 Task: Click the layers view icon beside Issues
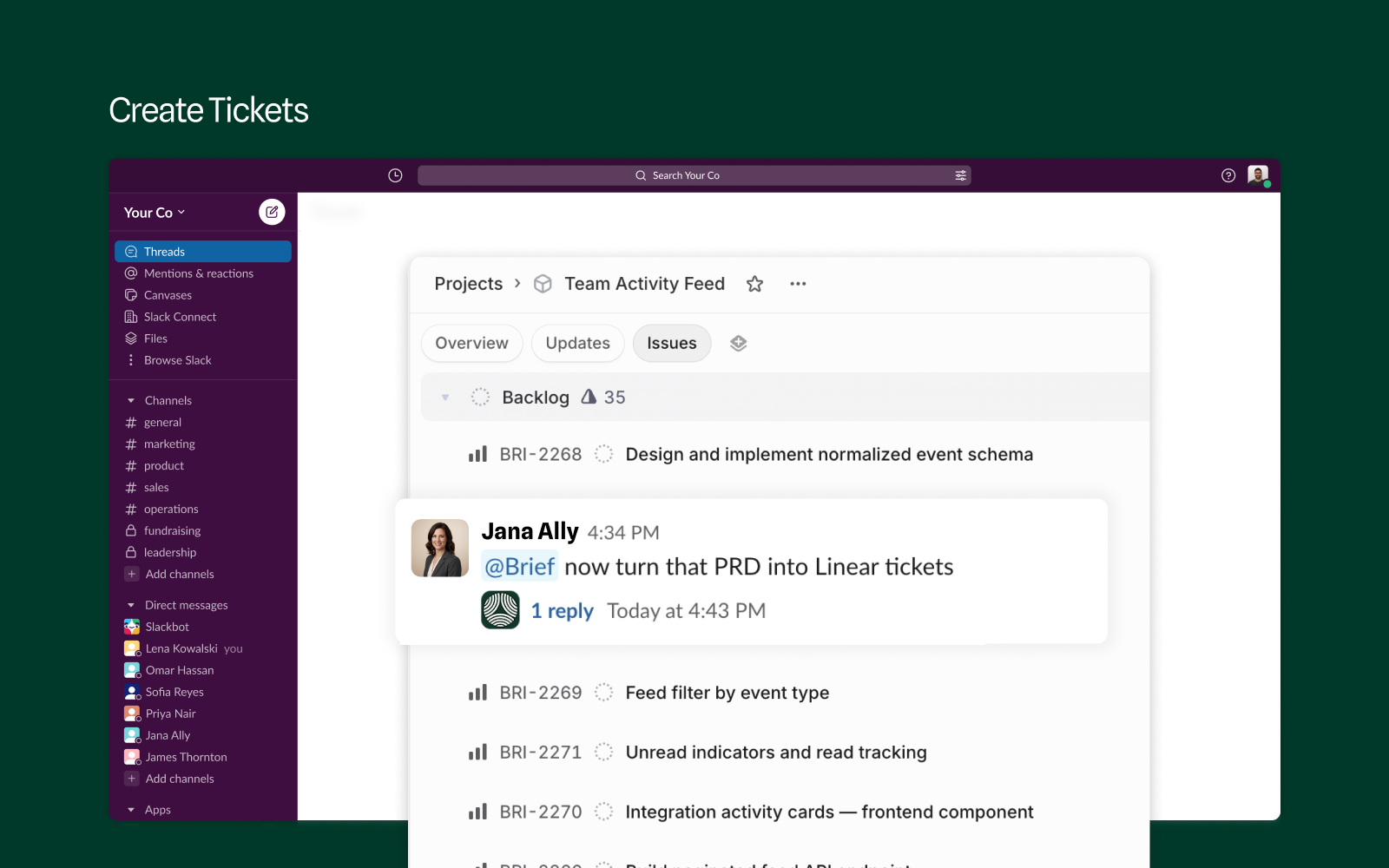739,344
